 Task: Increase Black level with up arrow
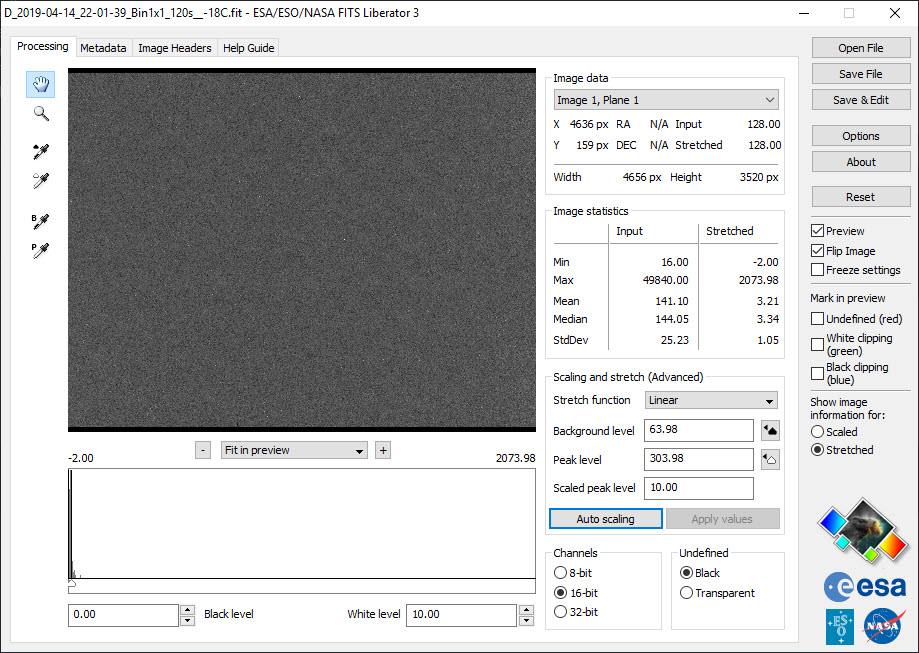[188, 610]
